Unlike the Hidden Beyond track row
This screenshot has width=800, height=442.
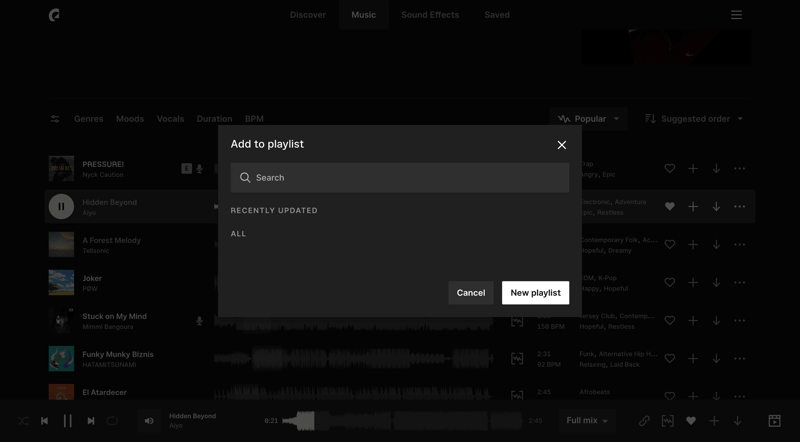click(670, 206)
